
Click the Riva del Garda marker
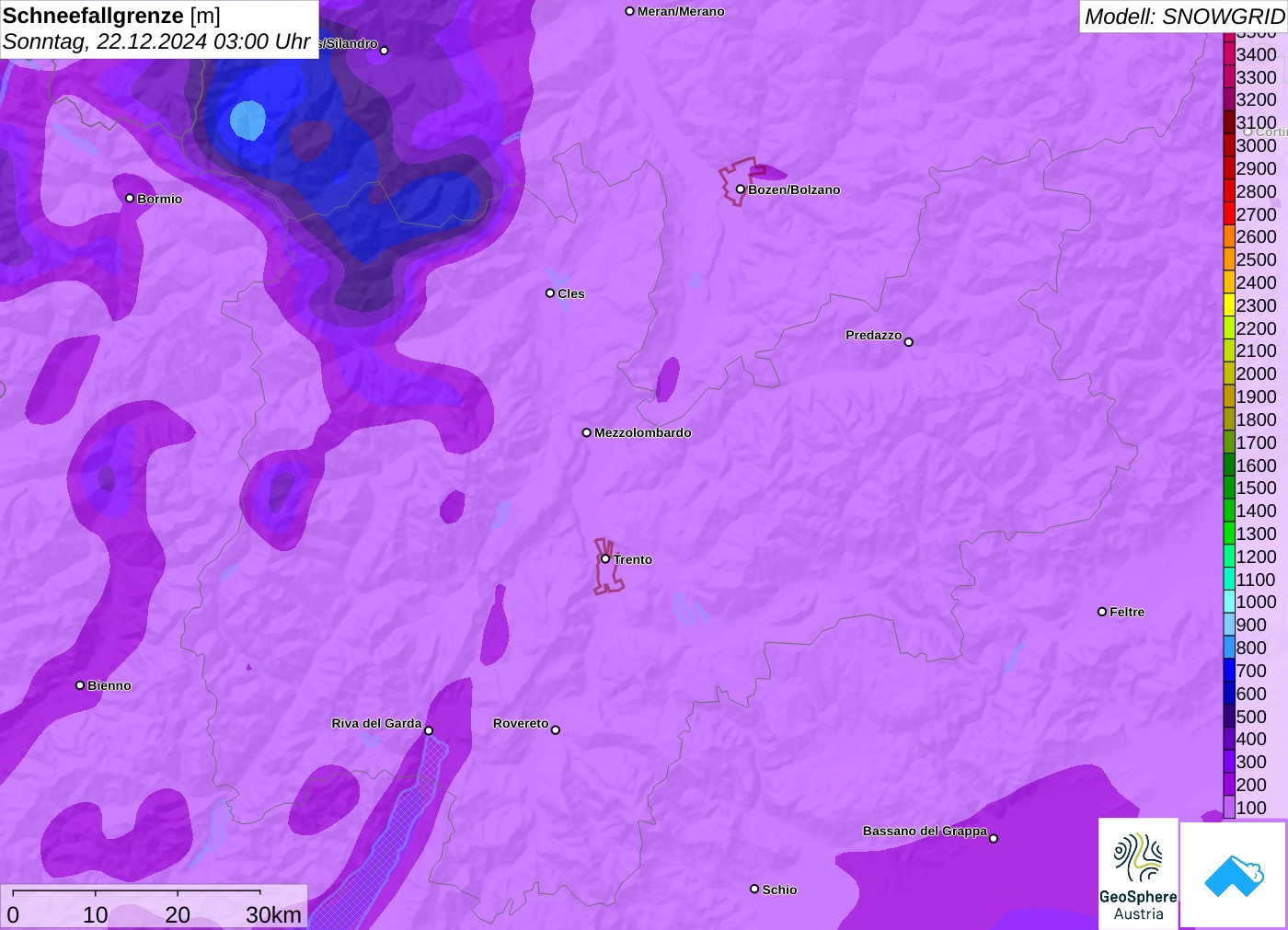[429, 730]
